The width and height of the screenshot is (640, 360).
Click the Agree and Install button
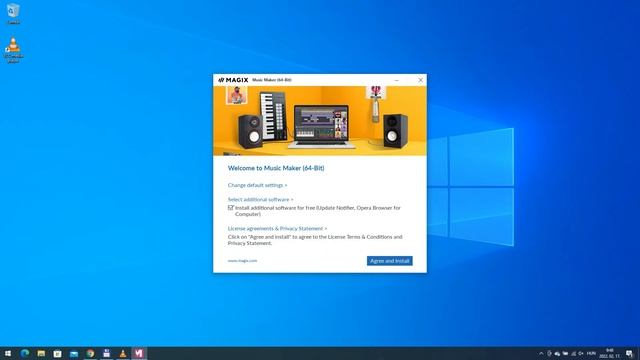tap(389, 261)
